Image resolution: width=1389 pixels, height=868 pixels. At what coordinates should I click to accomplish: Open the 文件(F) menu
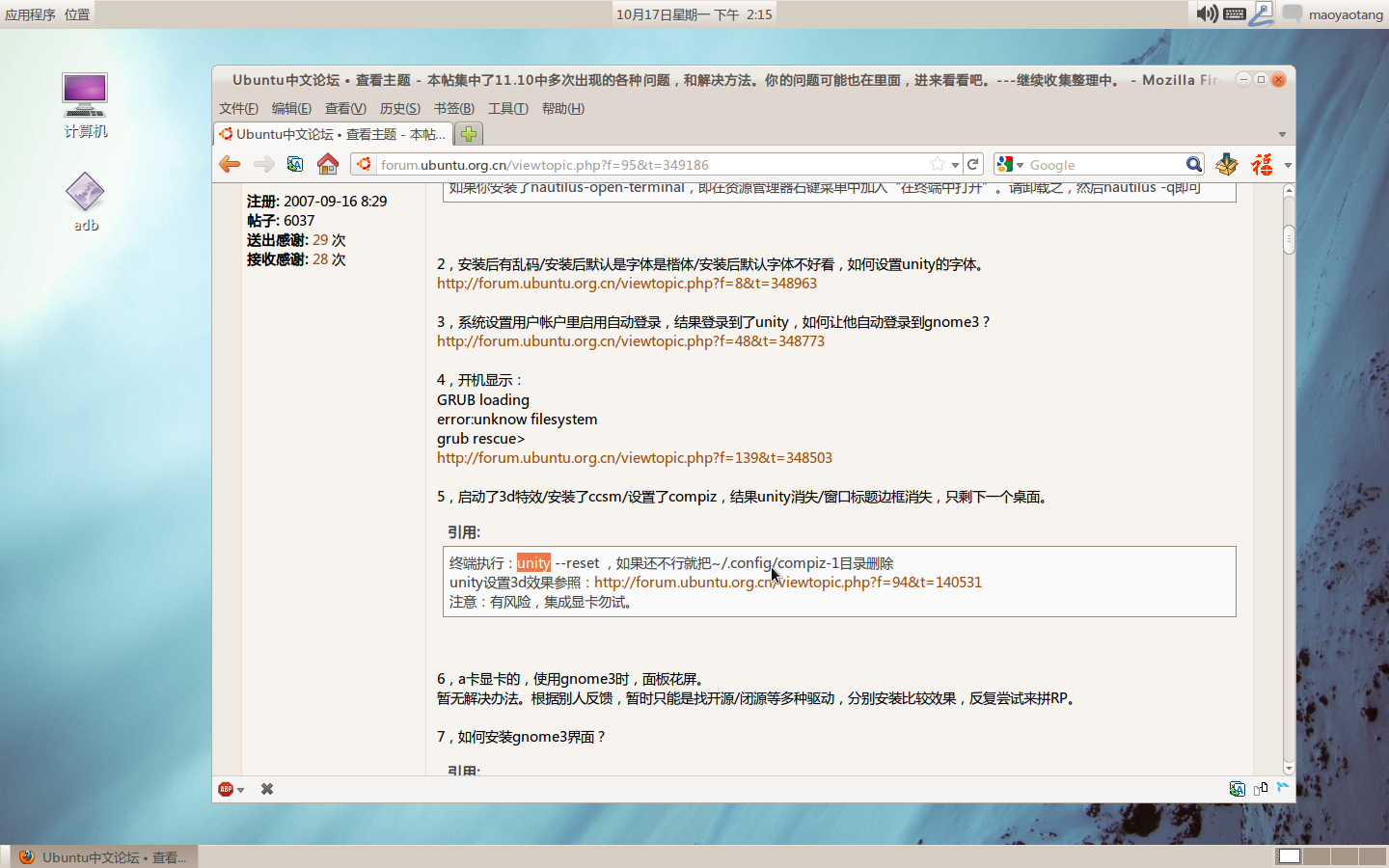pos(238,108)
